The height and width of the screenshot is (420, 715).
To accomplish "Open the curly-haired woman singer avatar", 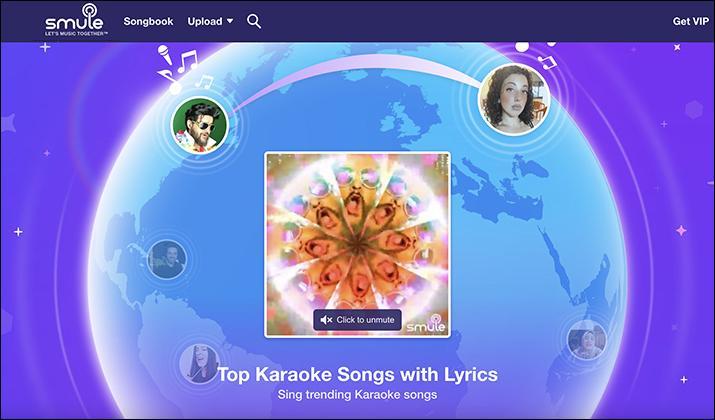I will click(514, 99).
